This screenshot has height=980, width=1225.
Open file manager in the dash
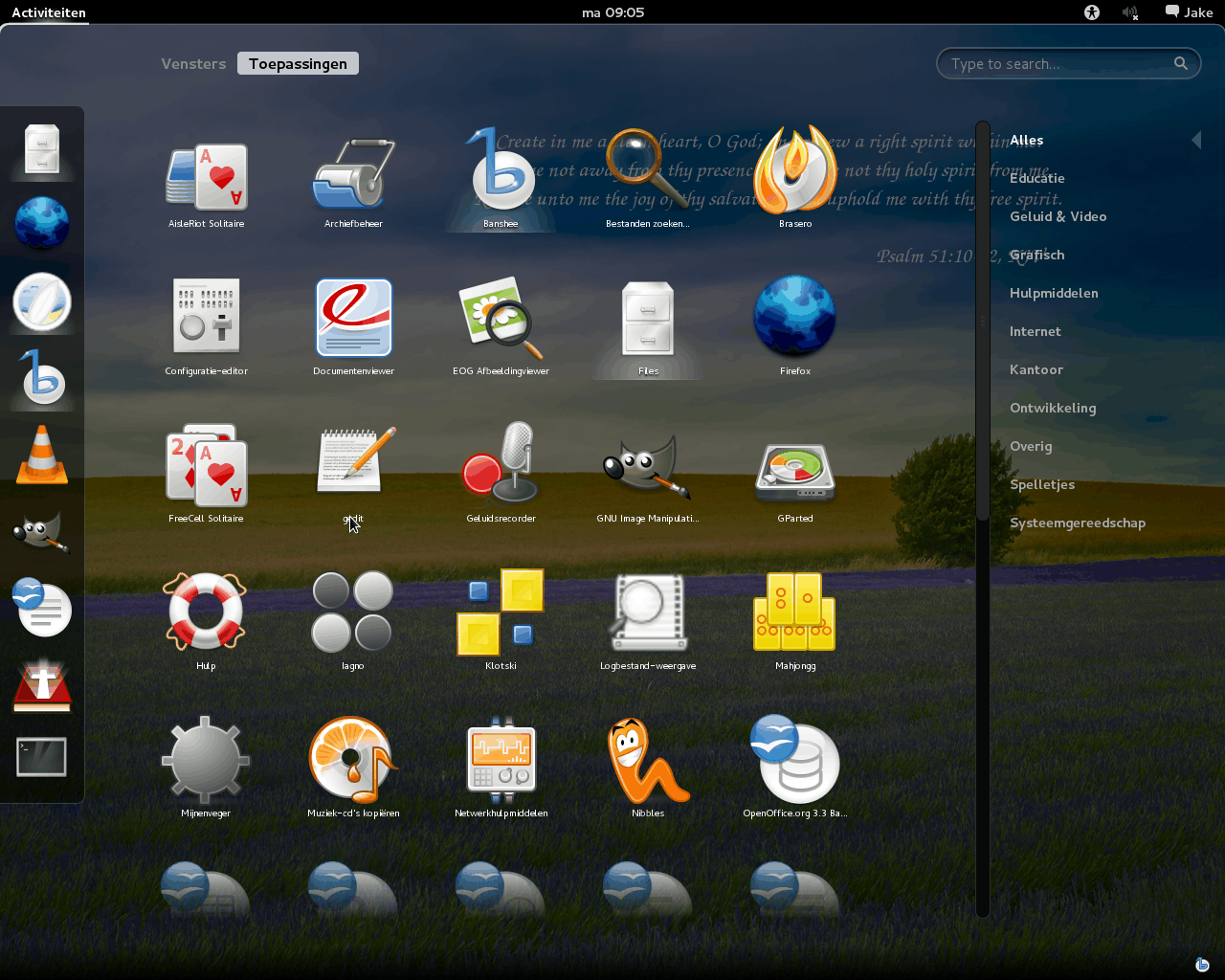[42, 149]
